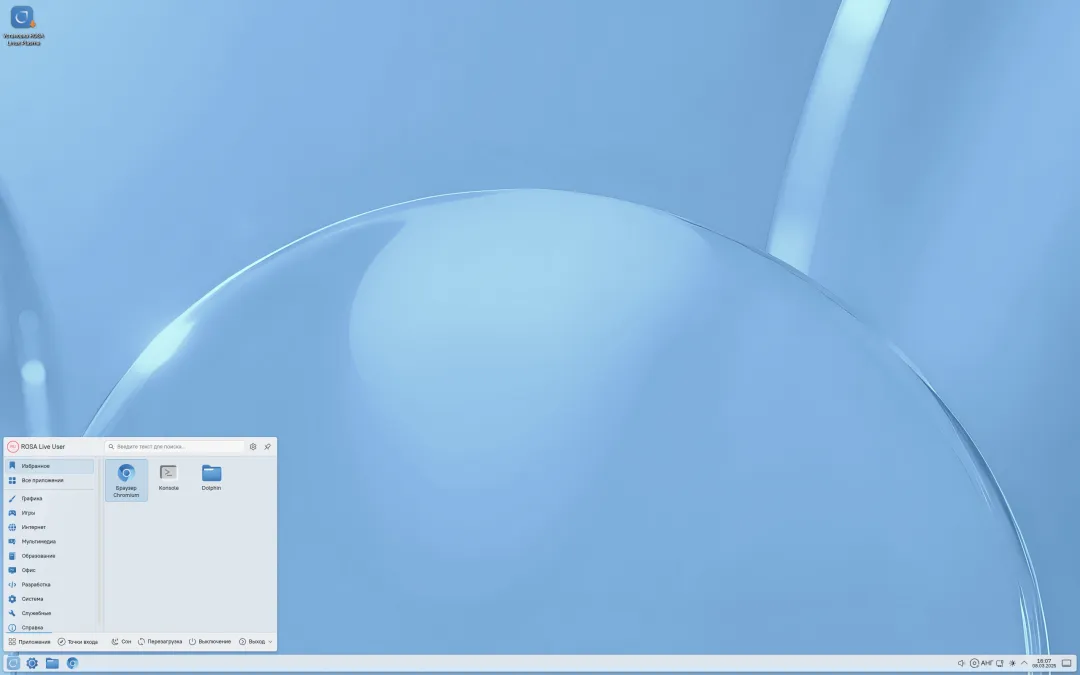1080x675 pixels.
Task: Click the Show Desktop button
Action: click(1067, 663)
